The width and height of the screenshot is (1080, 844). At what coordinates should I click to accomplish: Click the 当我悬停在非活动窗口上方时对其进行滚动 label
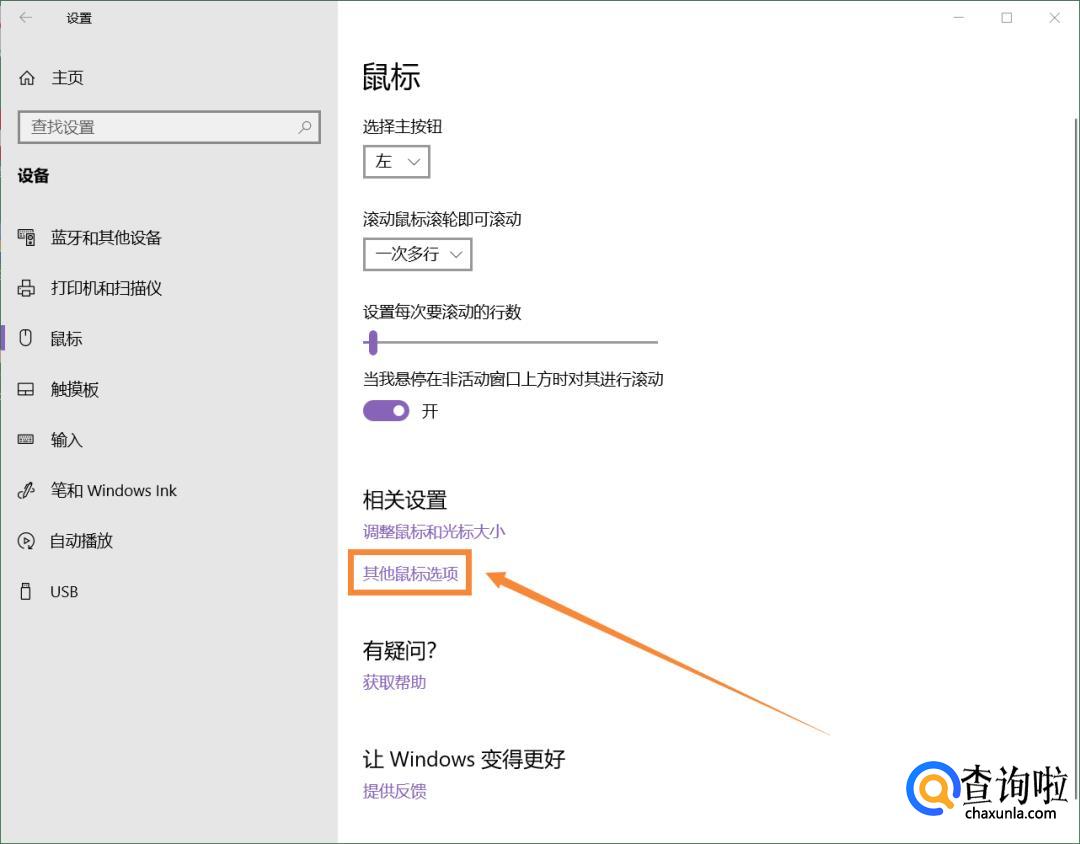click(x=513, y=379)
